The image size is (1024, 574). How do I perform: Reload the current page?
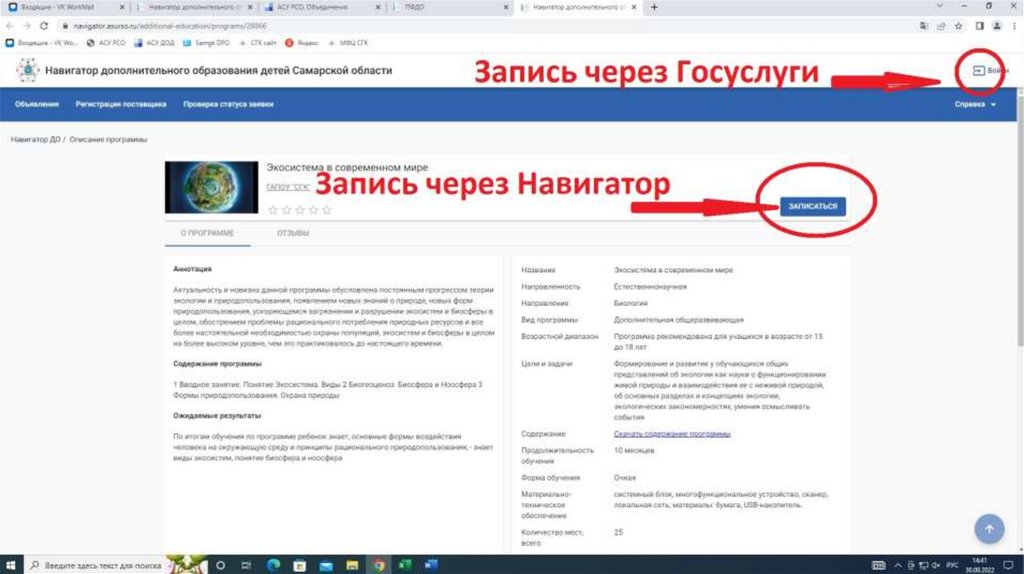[x=44, y=26]
